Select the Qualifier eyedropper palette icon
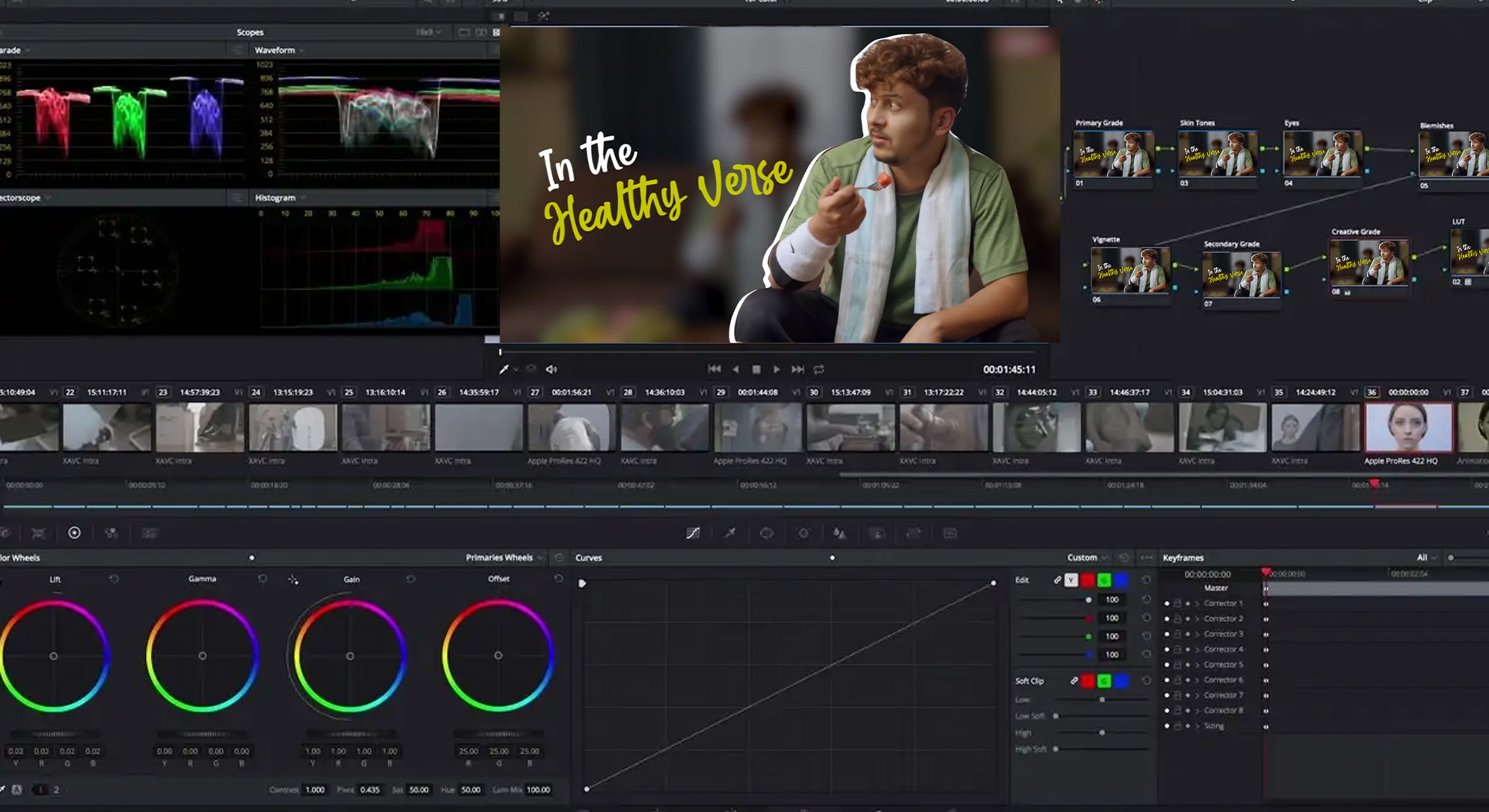The width and height of the screenshot is (1489, 812). click(x=729, y=533)
